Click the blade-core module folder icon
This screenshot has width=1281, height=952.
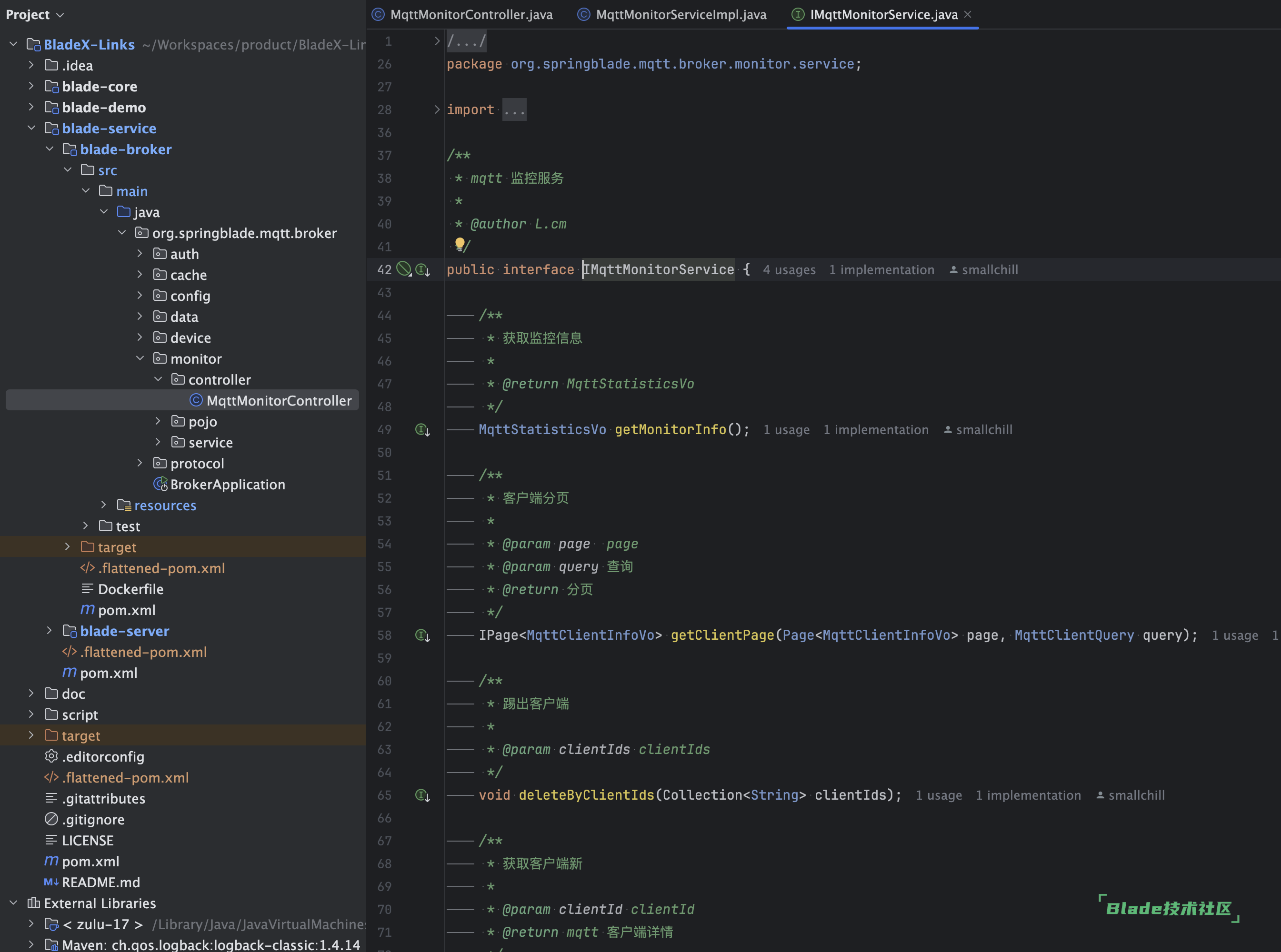52,87
